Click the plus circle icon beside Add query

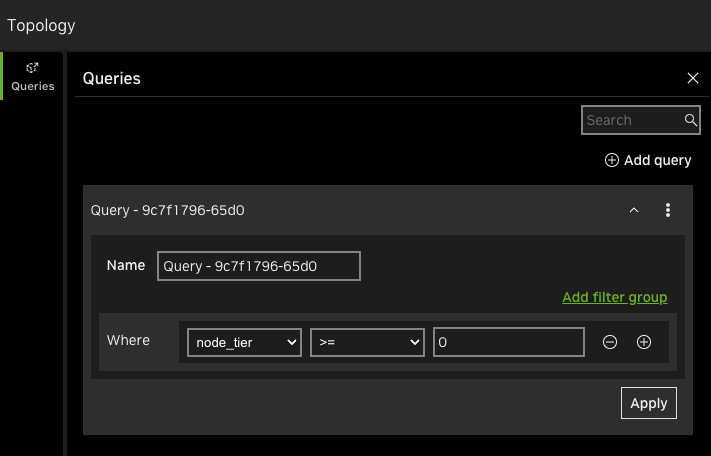tap(612, 160)
